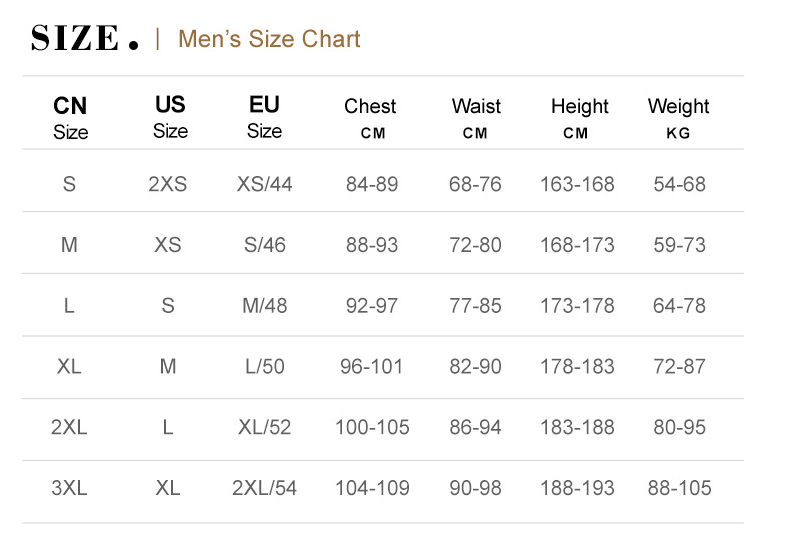
Task: Click chest value 104-109
Action: point(372,488)
